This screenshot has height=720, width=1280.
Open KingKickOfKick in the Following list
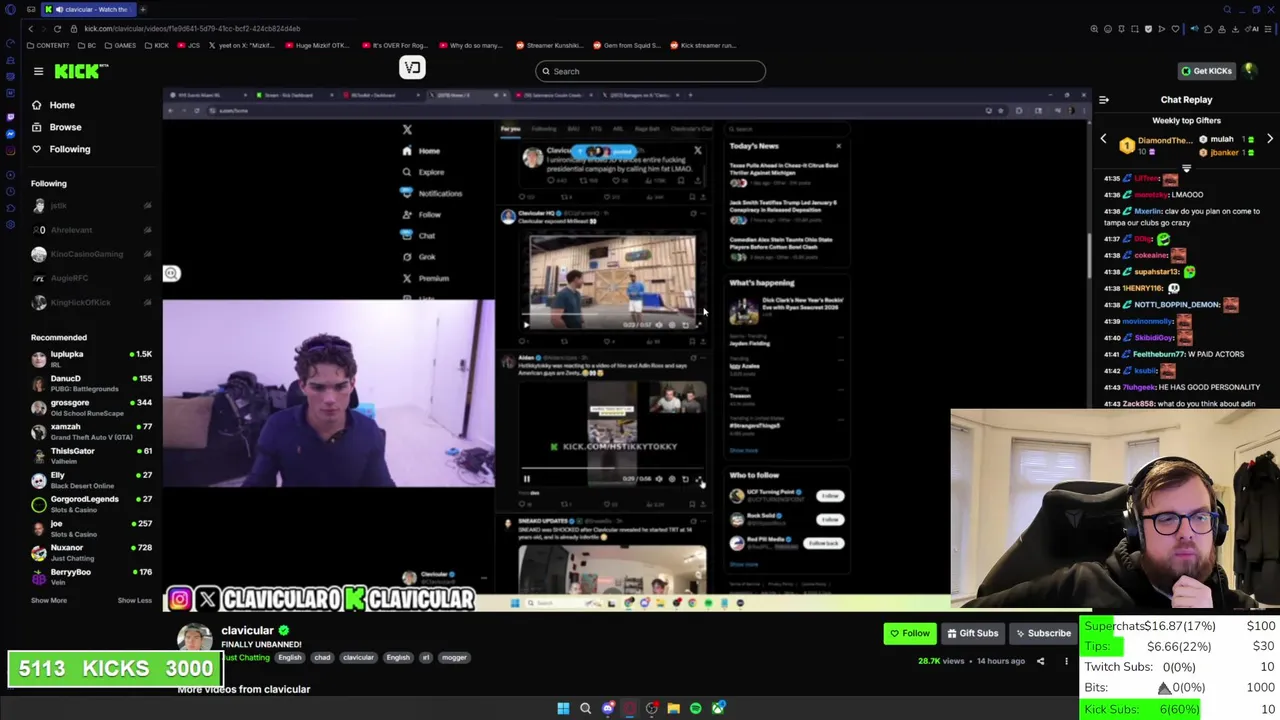[x=90, y=302]
